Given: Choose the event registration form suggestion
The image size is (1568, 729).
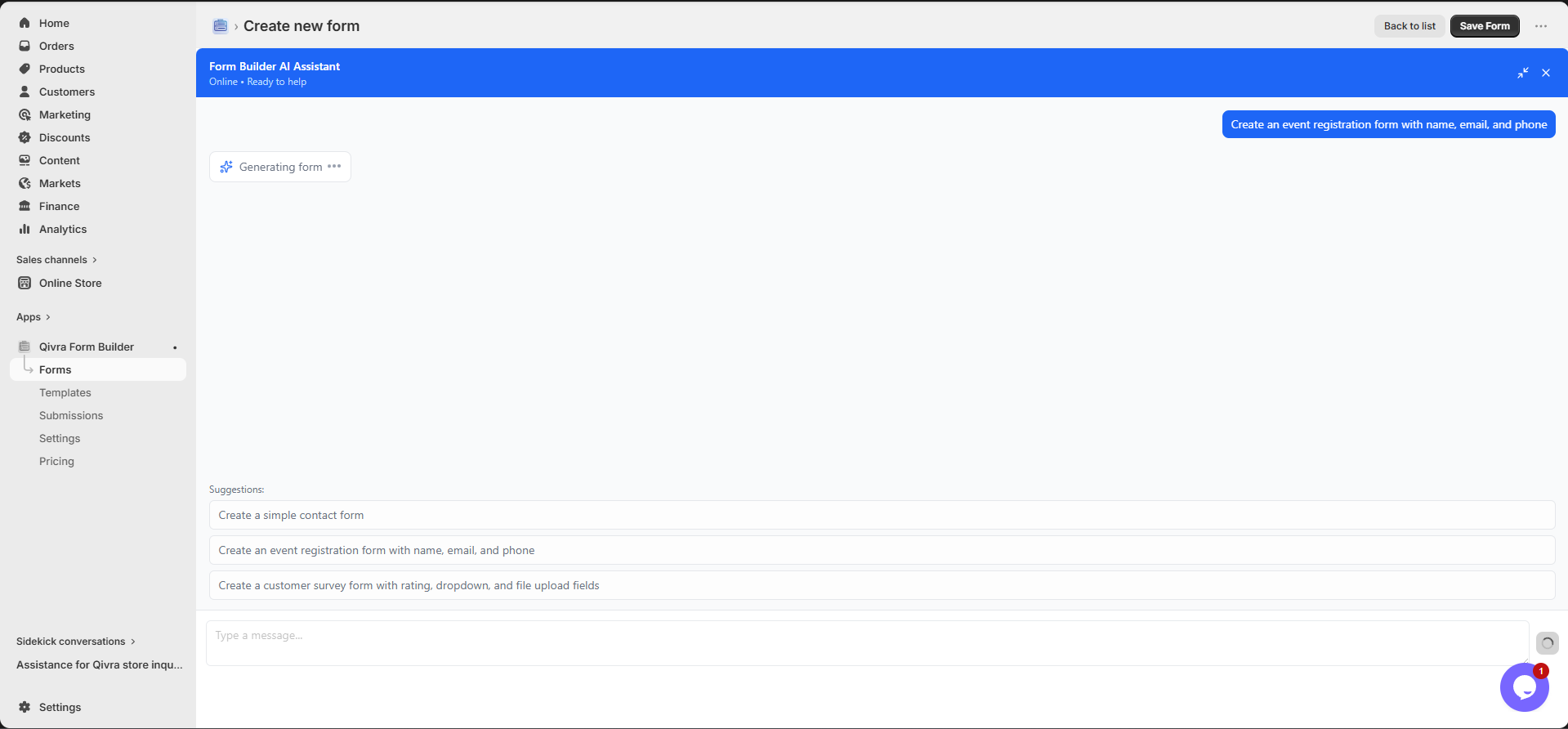Looking at the screenshot, I should pos(882,550).
